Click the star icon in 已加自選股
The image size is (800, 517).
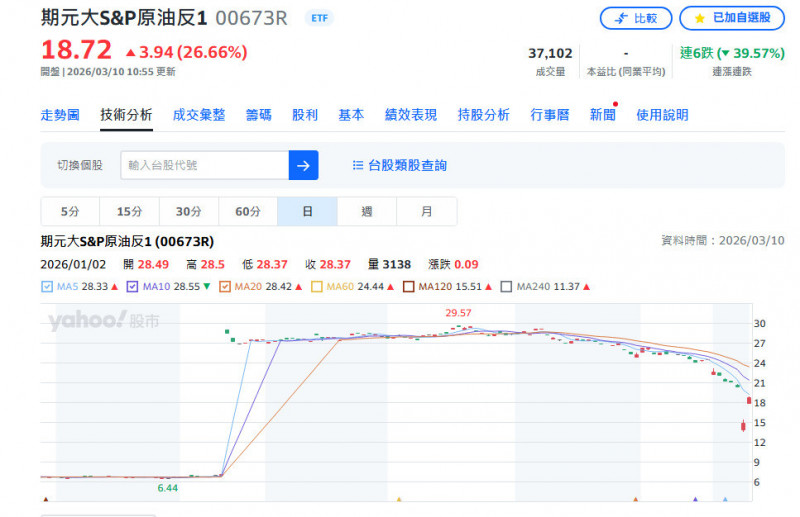click(x=699, y=18)
